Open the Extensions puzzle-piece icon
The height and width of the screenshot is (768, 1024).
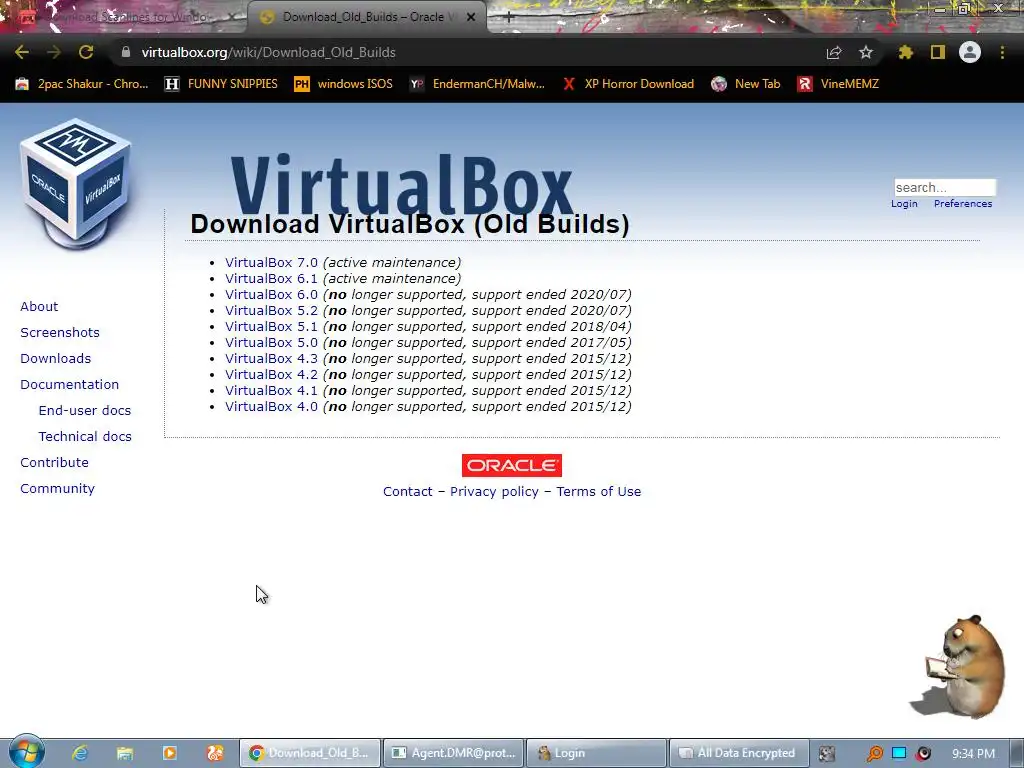(905, 52)
